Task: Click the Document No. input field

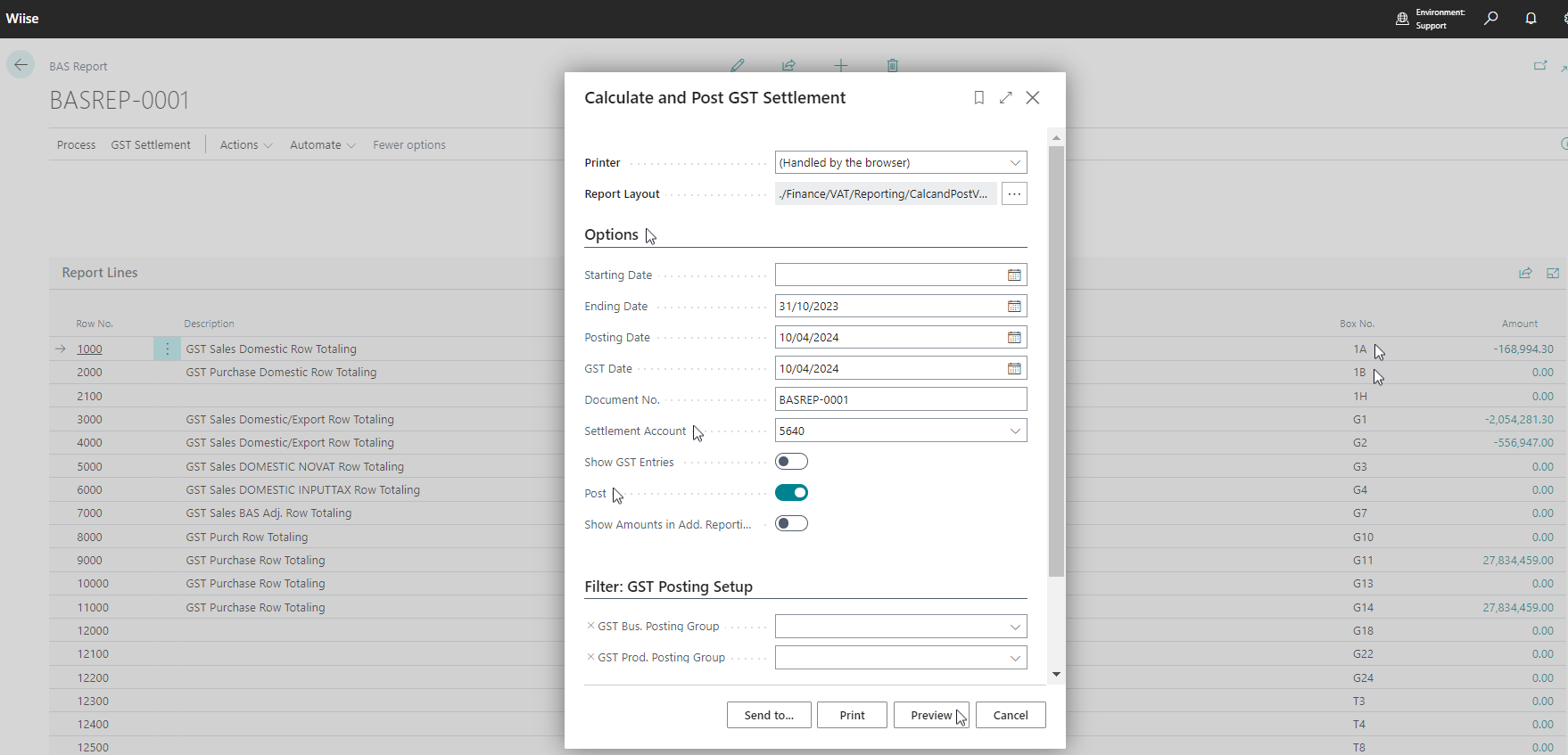Action: click(x=900, y=400)
